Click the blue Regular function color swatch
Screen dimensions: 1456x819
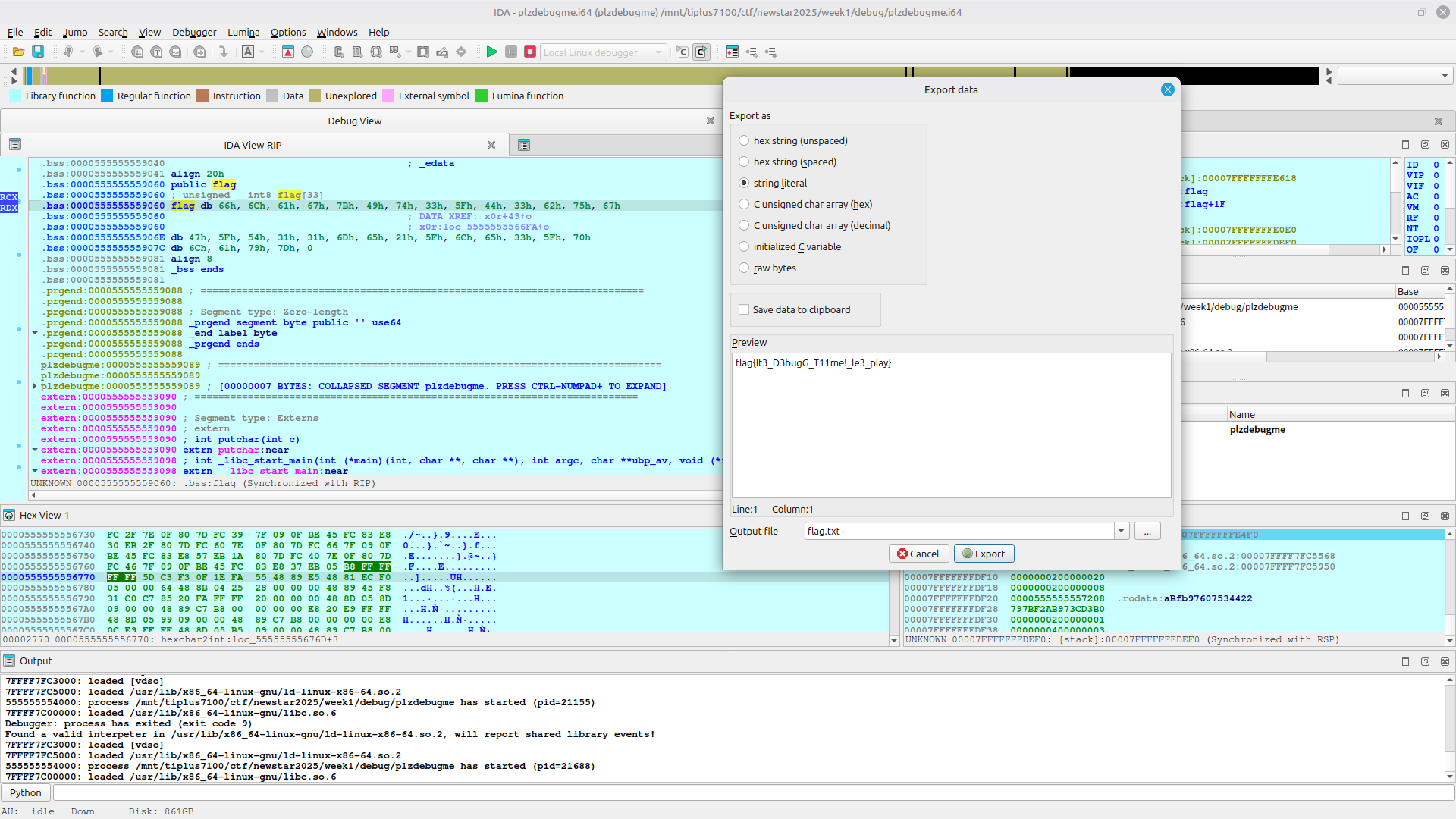point(107,96)
